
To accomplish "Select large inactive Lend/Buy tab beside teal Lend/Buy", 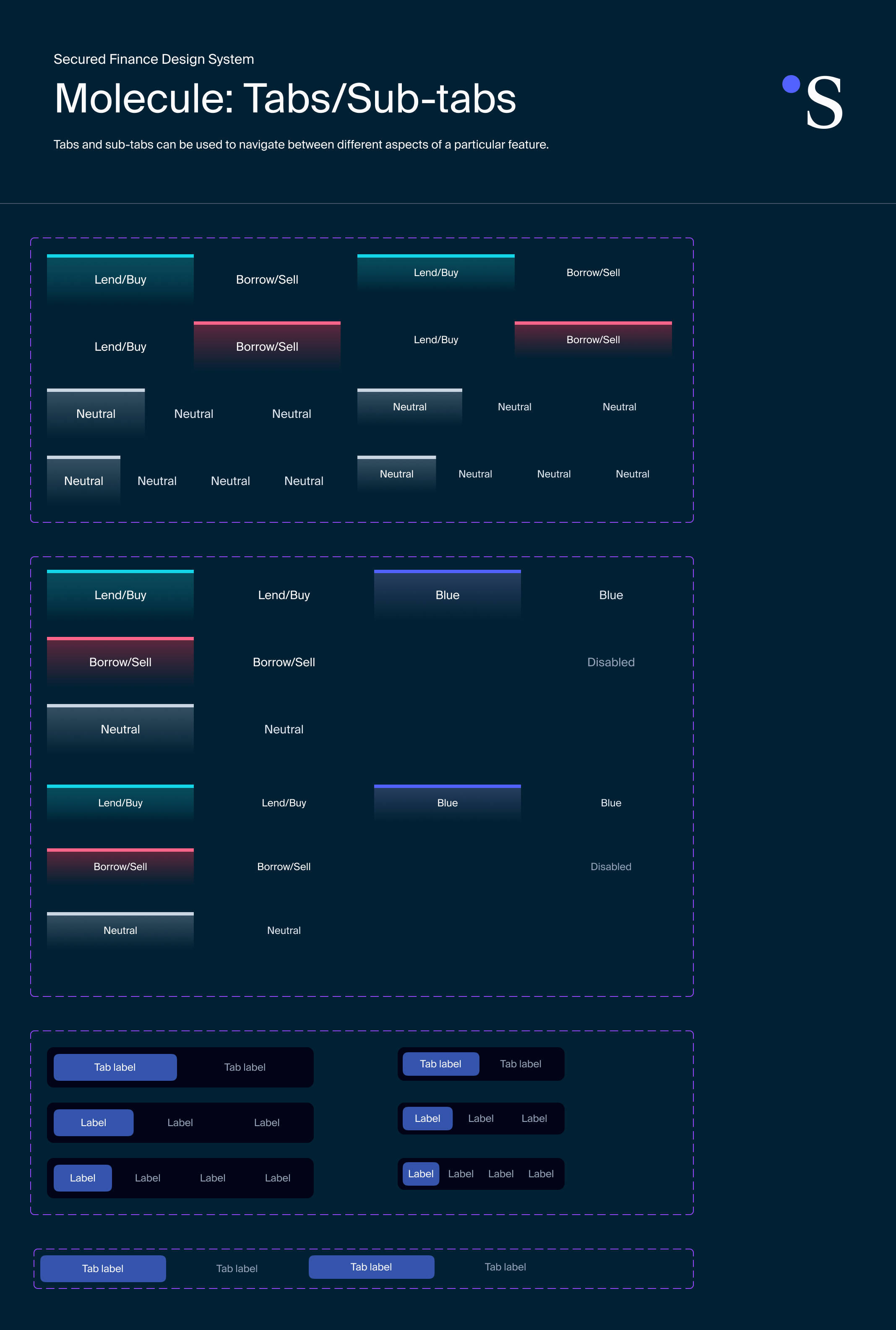I will (x=284, y=595).
